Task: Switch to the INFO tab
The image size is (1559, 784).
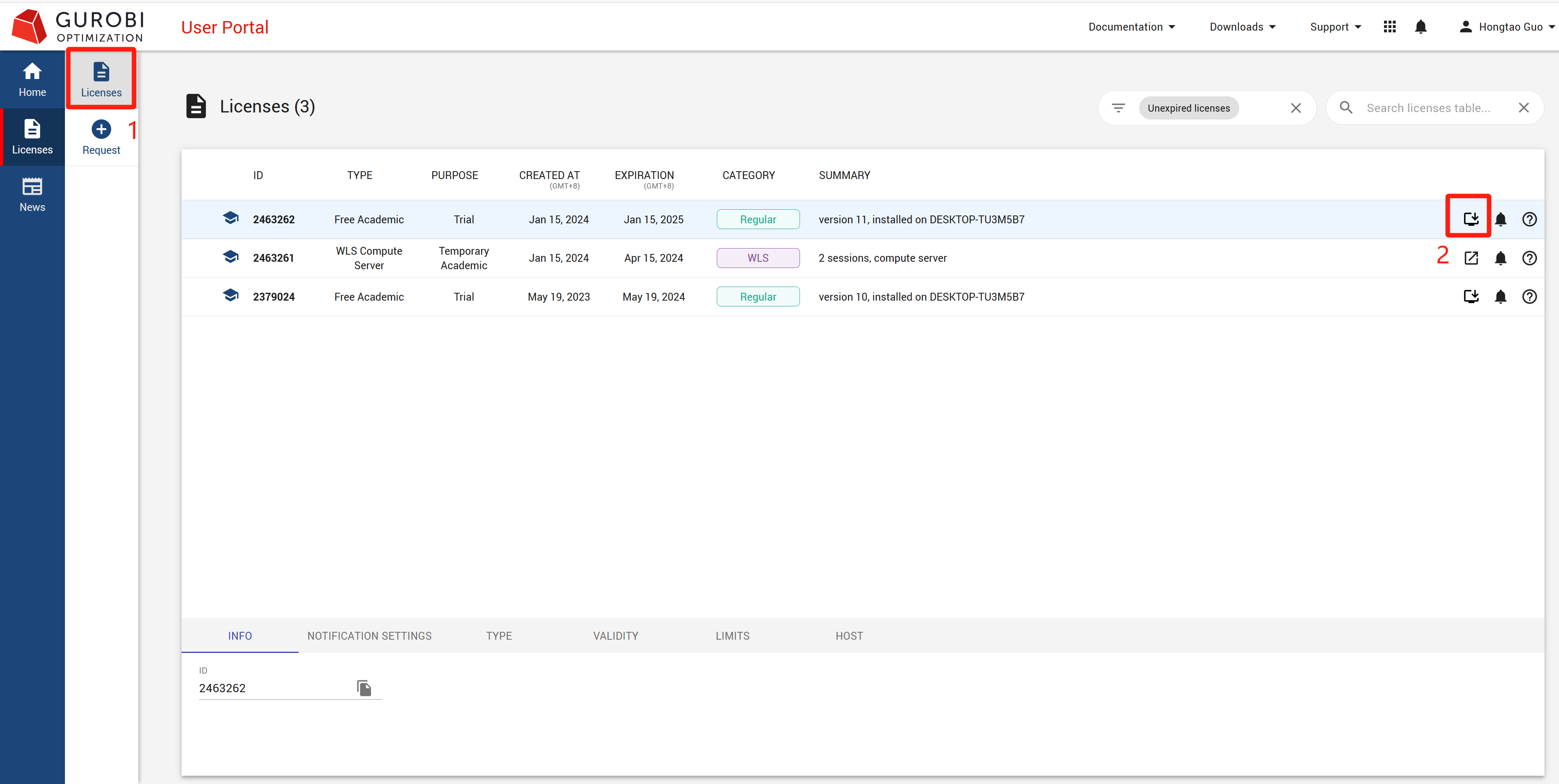Action: [x=239, y=635]
